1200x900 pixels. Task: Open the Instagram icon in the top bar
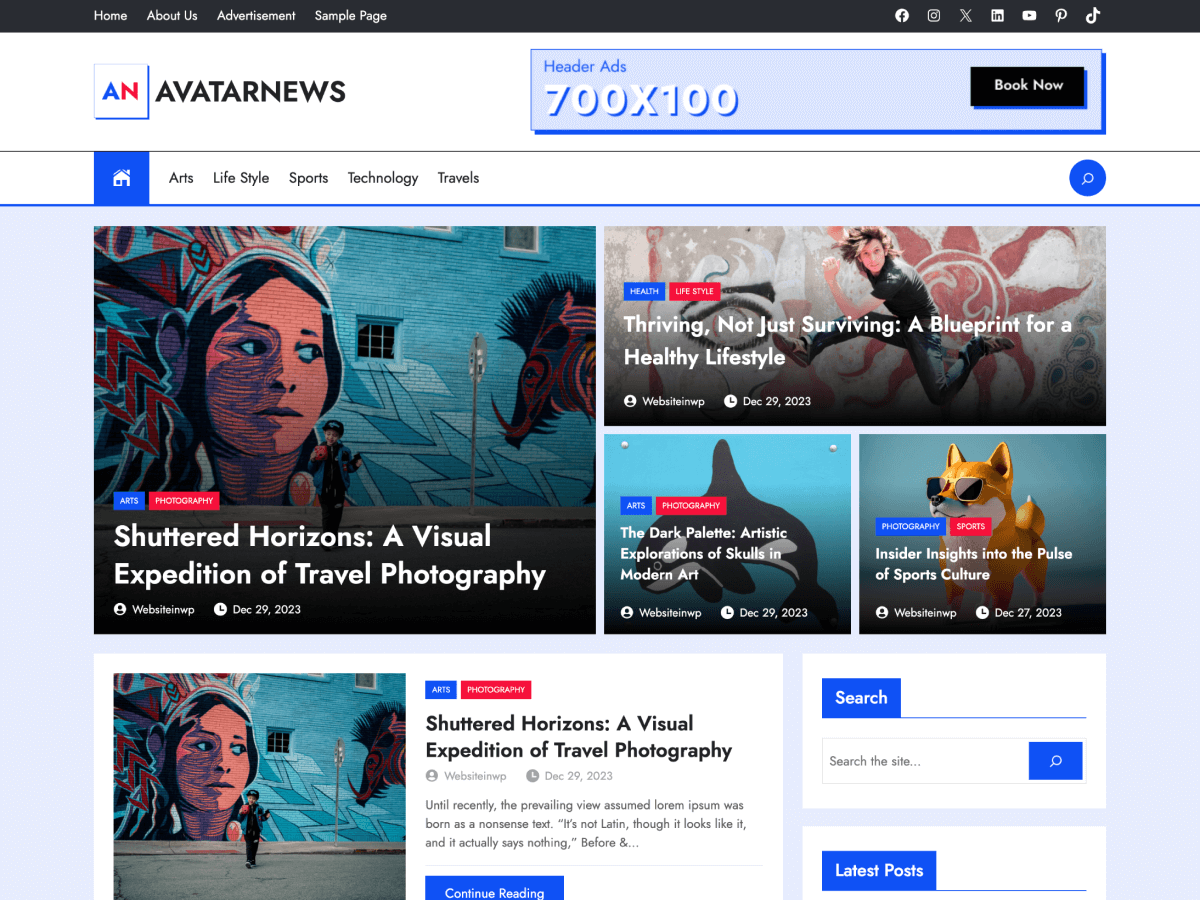(933, 15)
